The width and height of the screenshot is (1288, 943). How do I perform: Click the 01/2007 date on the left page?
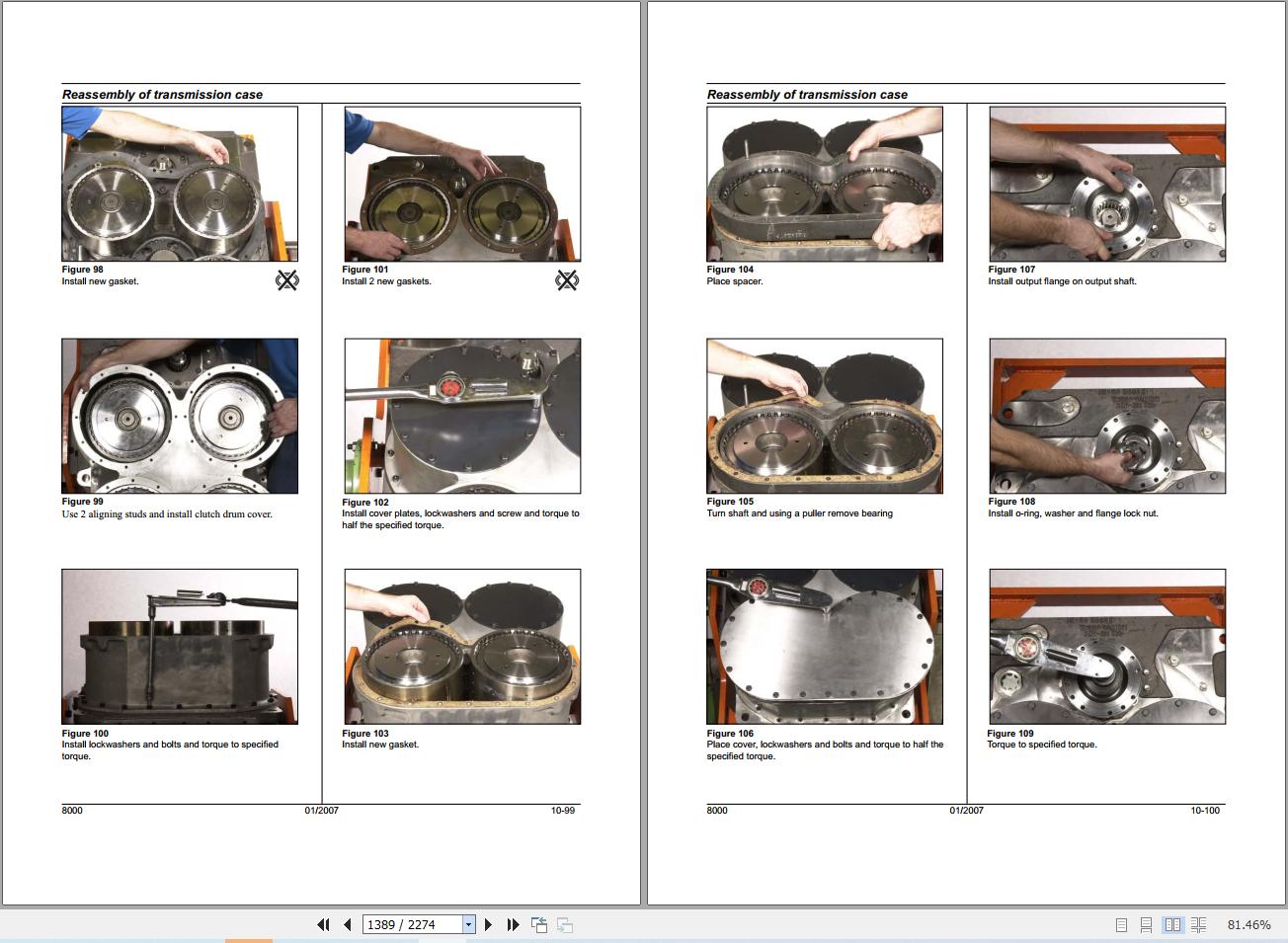(321, 811)
